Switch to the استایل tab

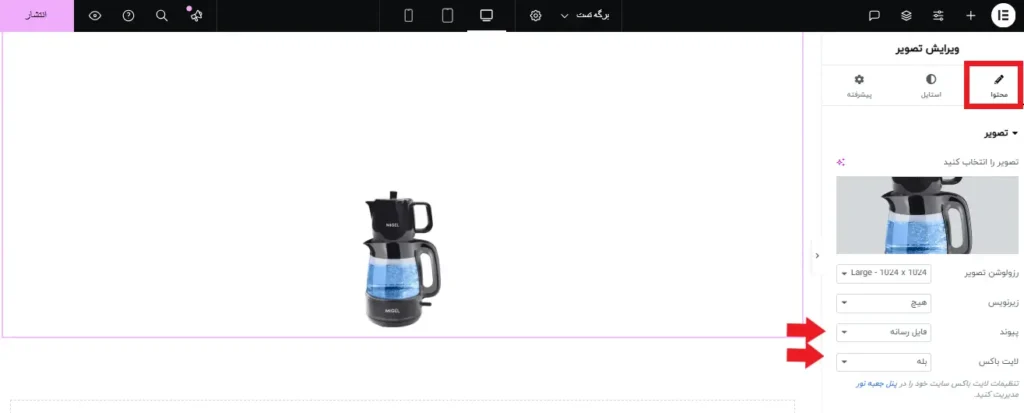tap(931, 86)
